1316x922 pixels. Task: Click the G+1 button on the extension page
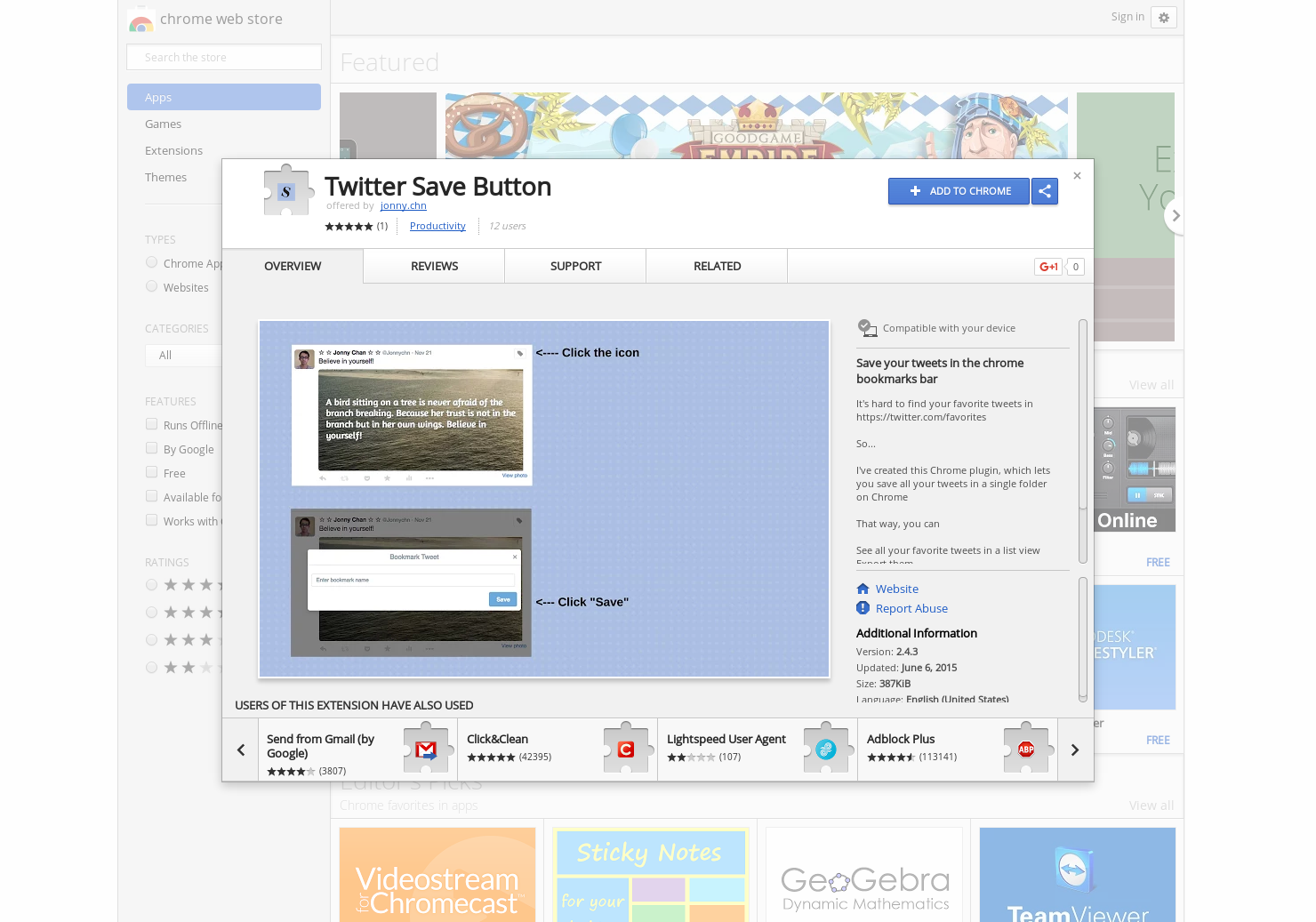[1047, 266]
